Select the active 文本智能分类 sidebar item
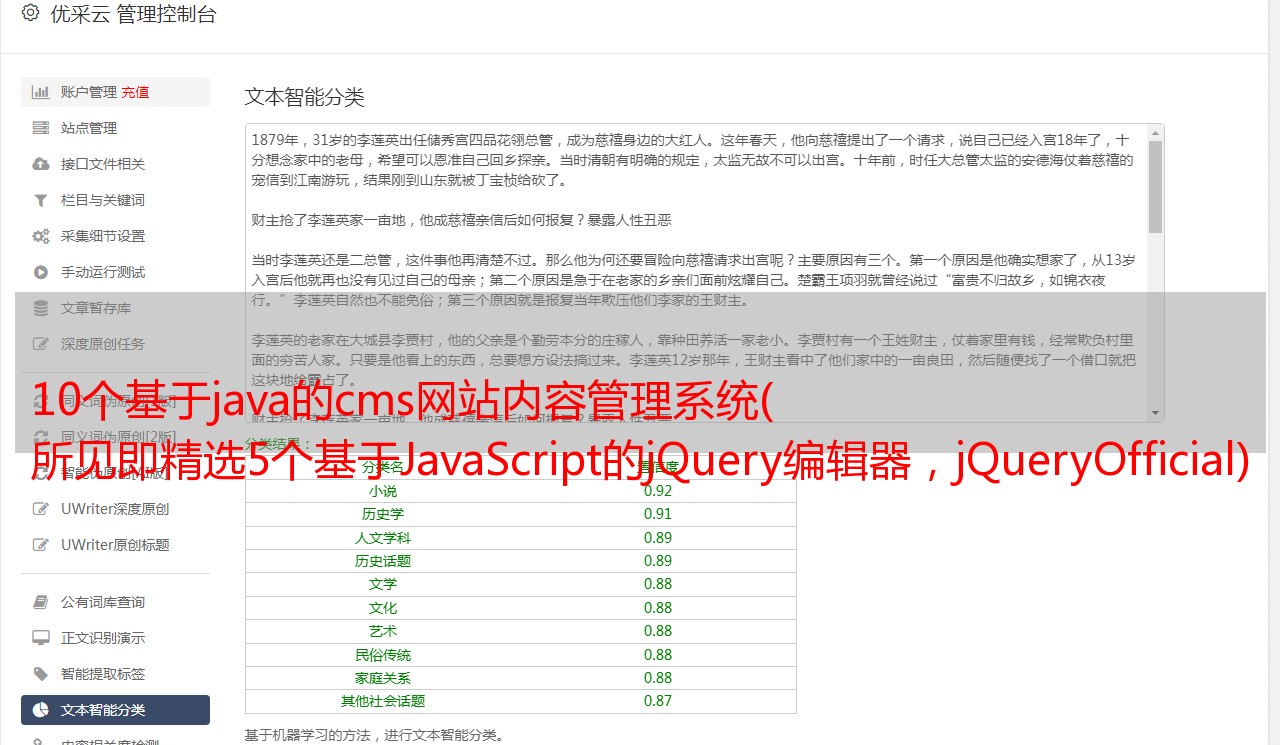Image resolution: width=1280 pixels, height=745 pixels. pyautogui.click(x=115, y=710)
